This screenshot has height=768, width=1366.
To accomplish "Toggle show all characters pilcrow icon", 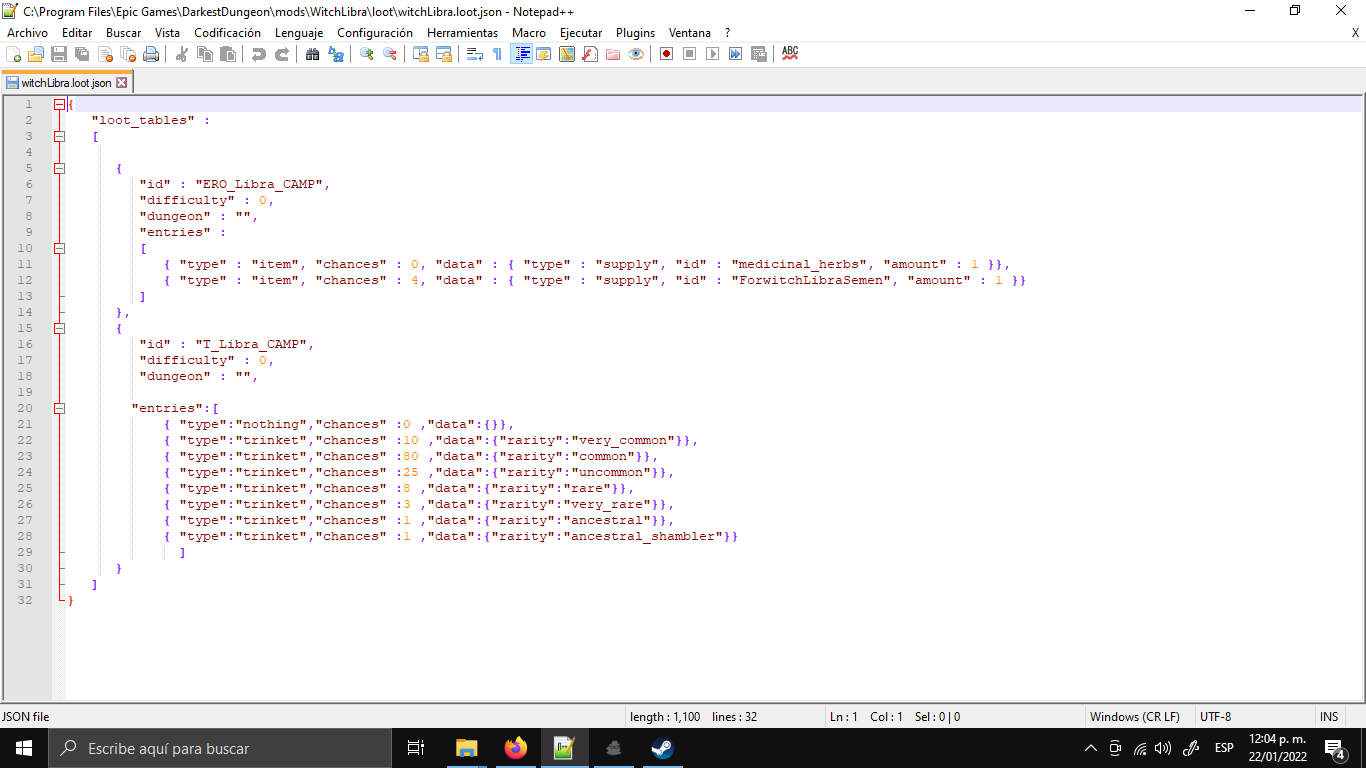I will coord(498,54).
